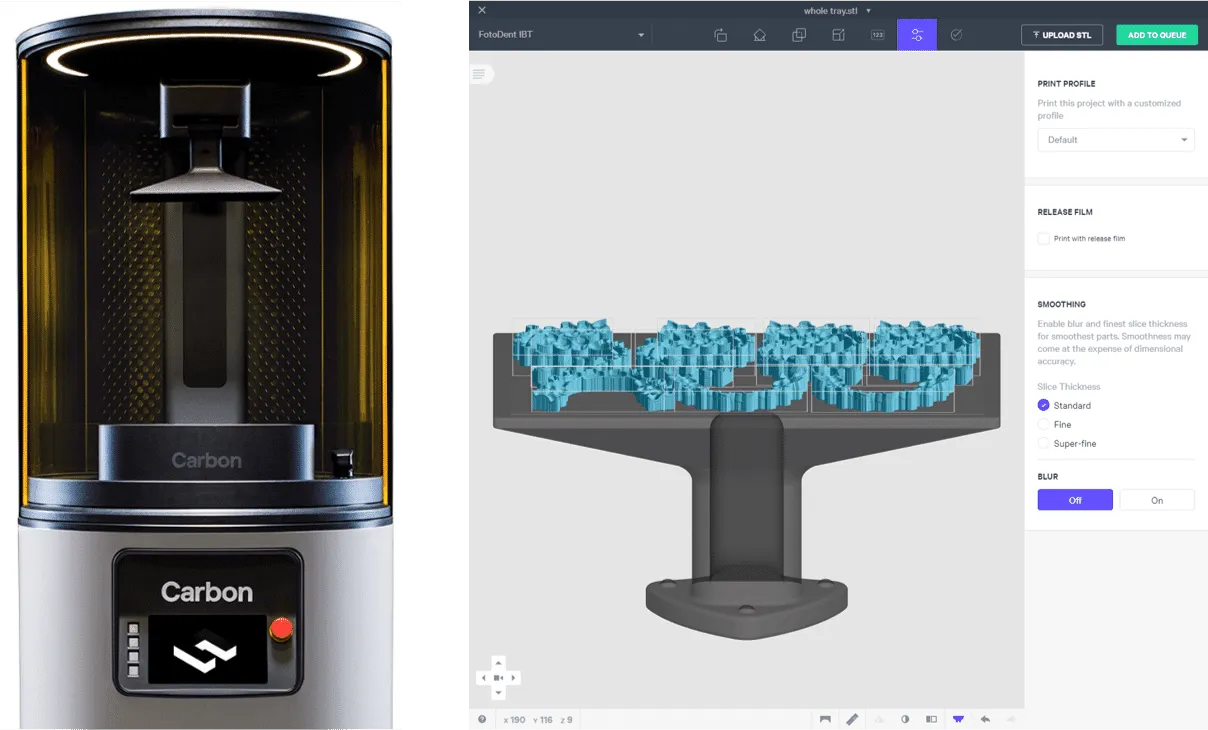
Task: Select the highlighted print settings sliders icon
Action: [x=917, y=35]
